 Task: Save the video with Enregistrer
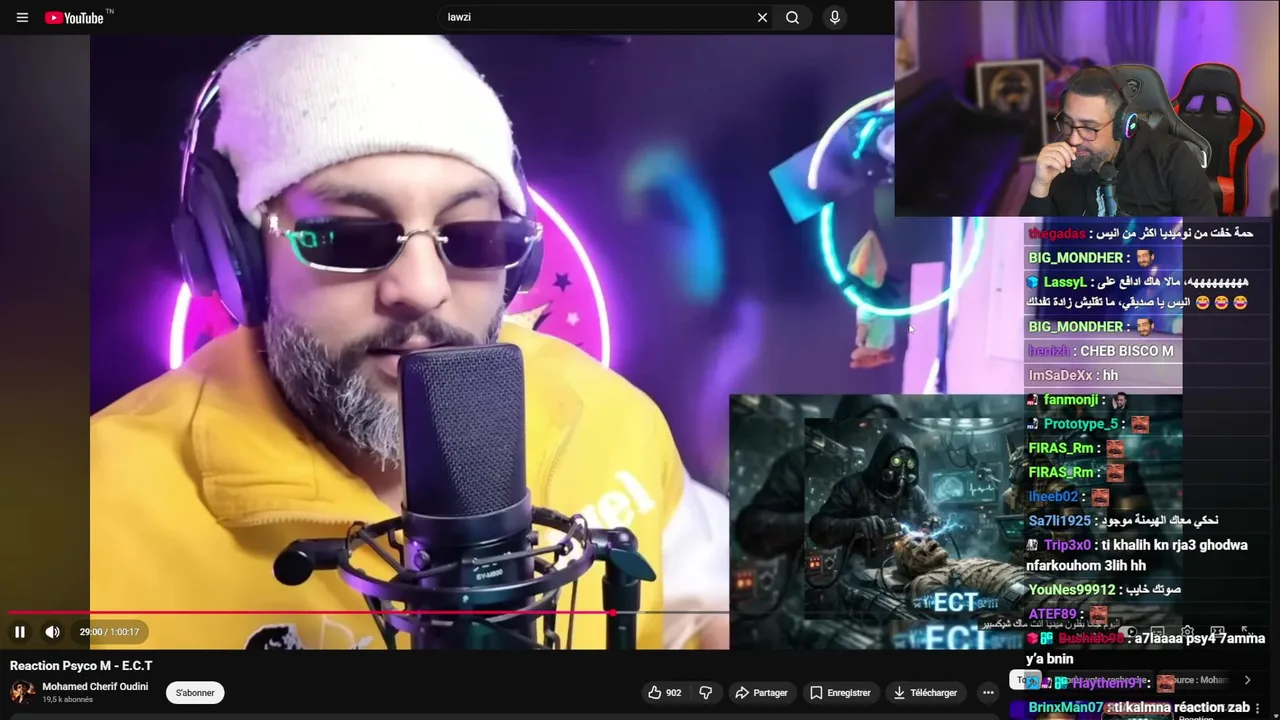840,692
